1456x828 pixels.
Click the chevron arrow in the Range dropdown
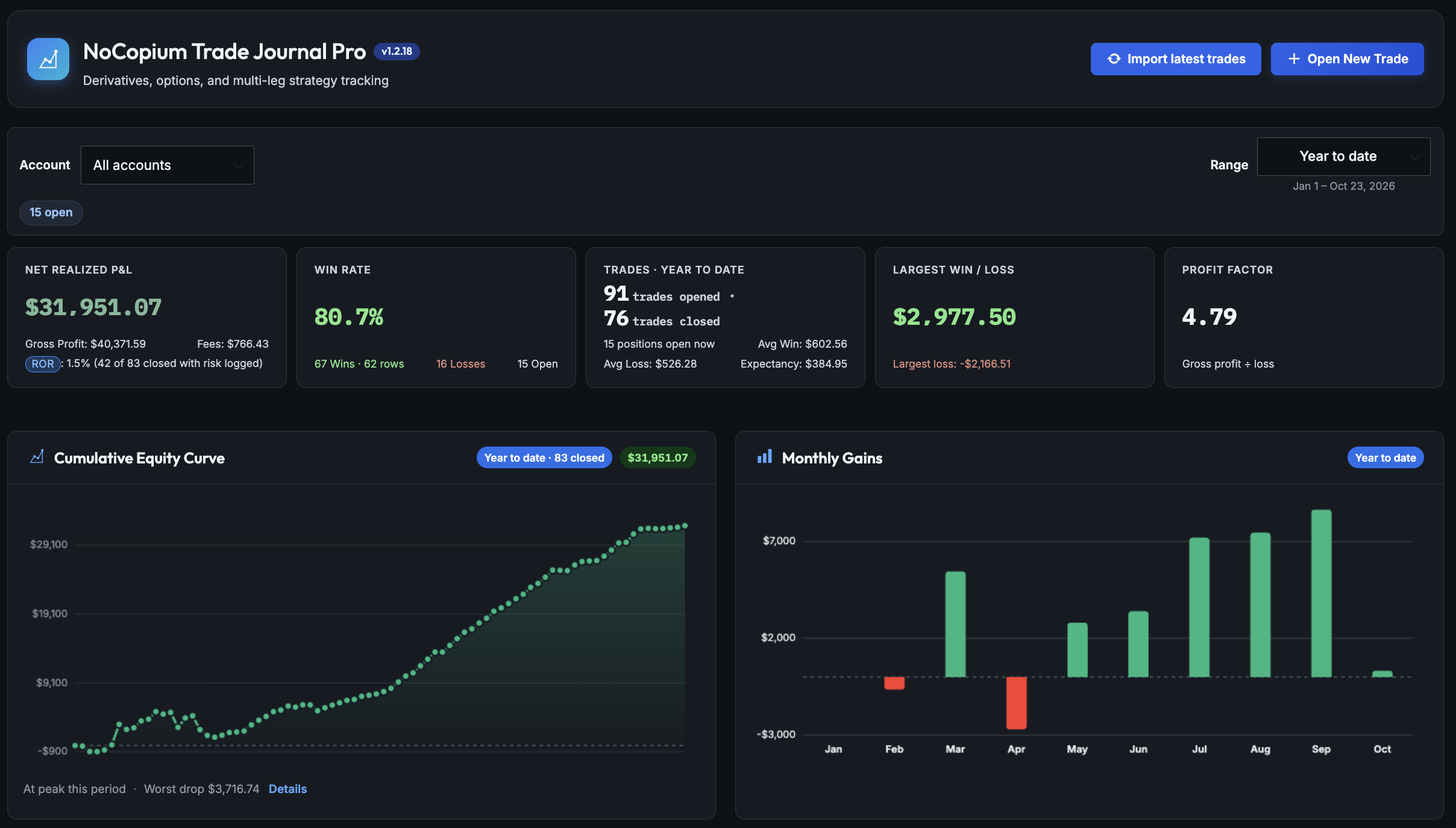1414,157
